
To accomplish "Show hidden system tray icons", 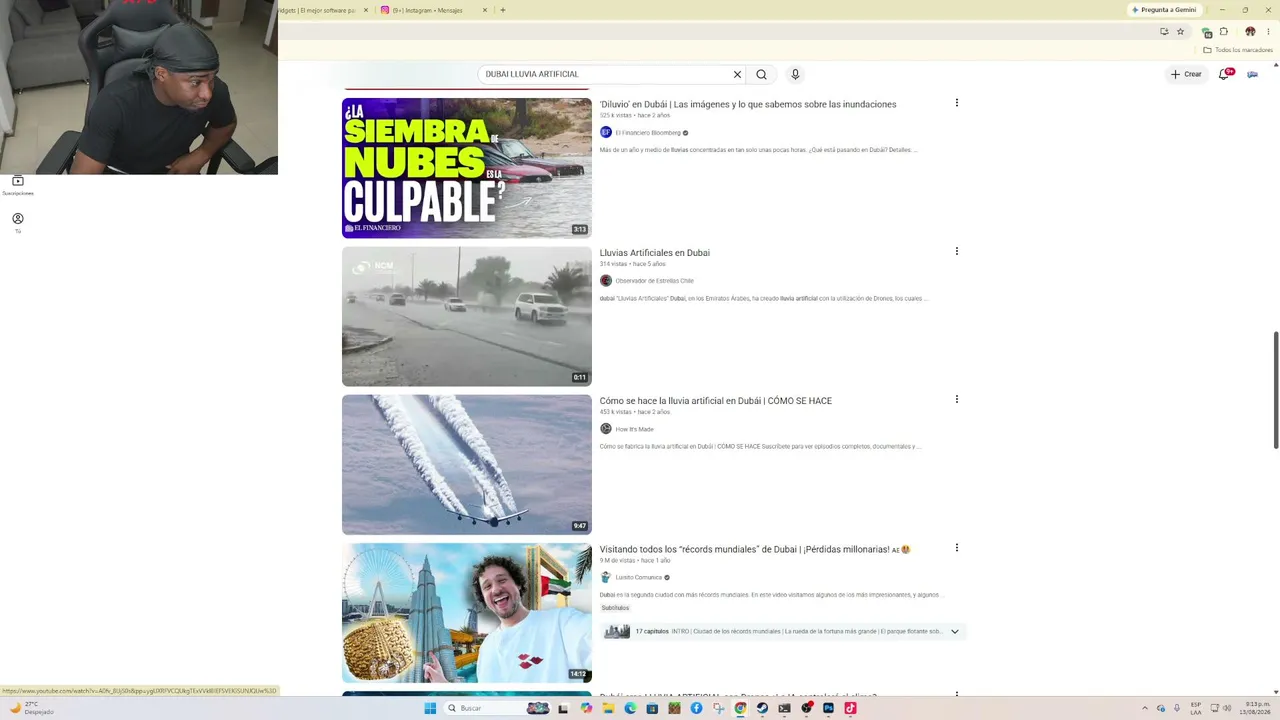I will pos(1146,708).
